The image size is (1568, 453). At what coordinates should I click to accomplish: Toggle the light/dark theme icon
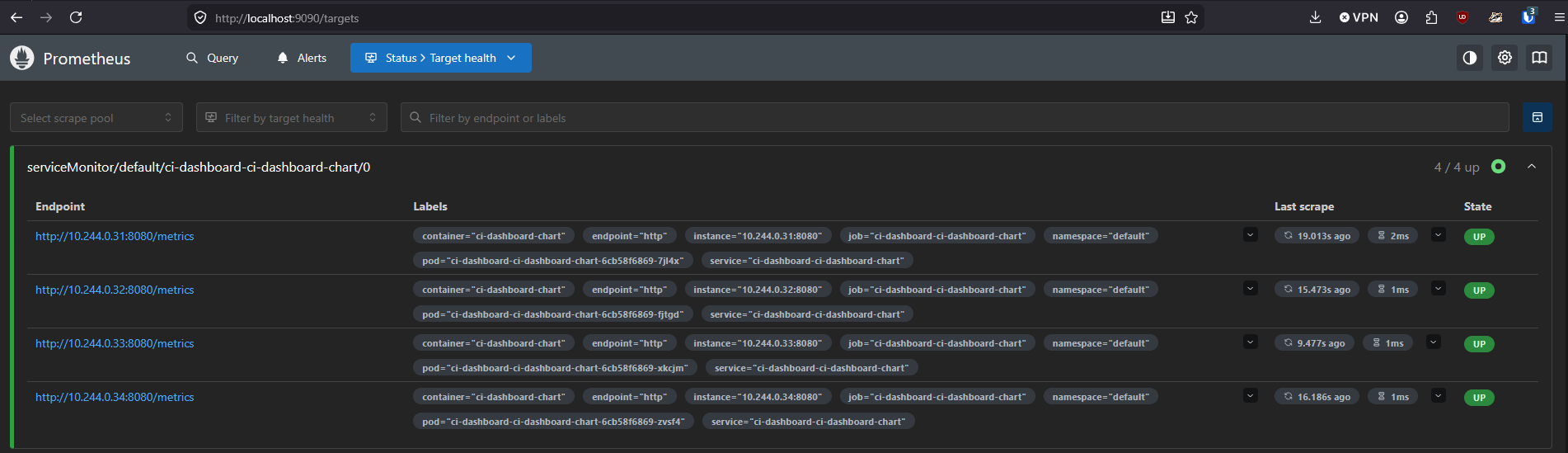point(1469,58)
